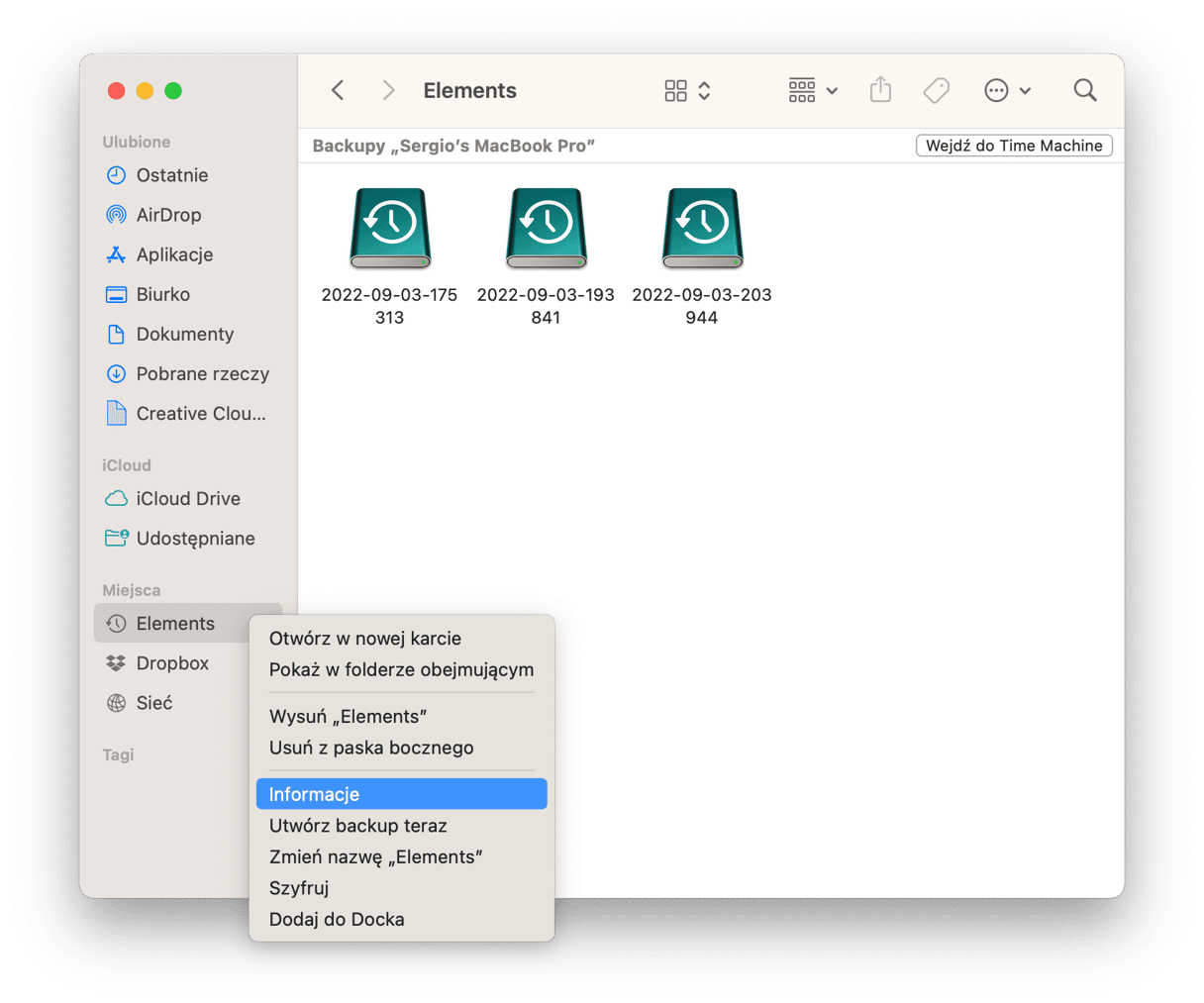
Task: Open Dropbox label in sidebar
Action: coord(172,662)
